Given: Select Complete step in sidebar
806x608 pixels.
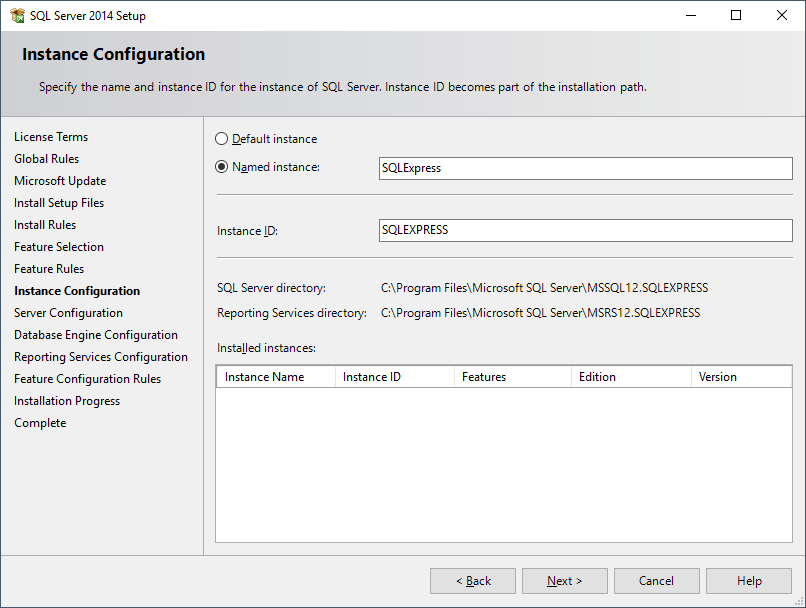Looking at the screenshot, I should pos(40,423).
